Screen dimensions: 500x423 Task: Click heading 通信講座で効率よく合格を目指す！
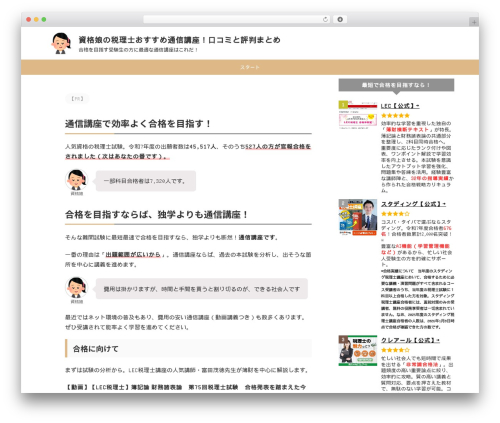point(138,124)
